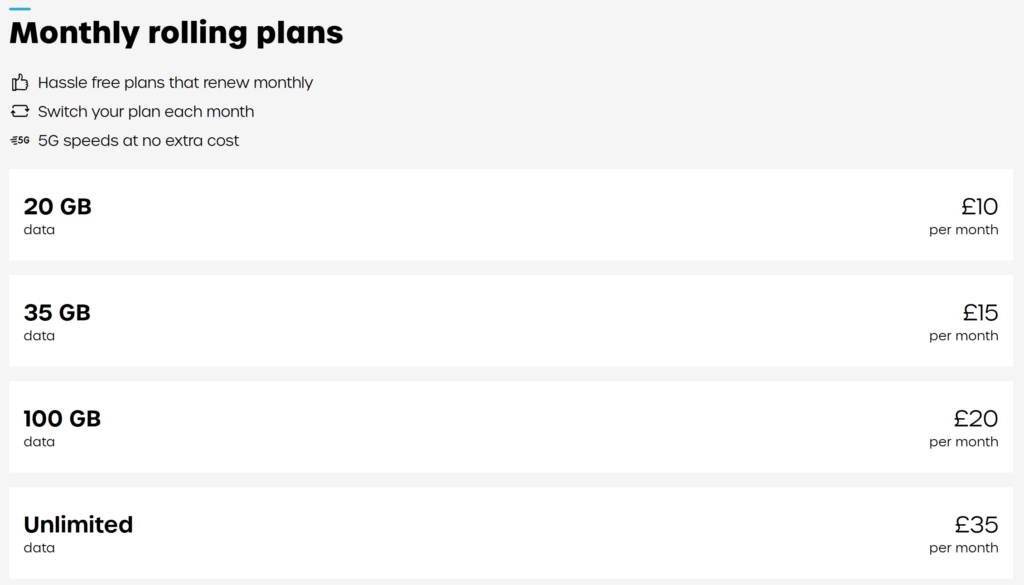The height and width of the screenshot is (585, 1024).
Task: Click 'Switch your plan each month' text
Action: tap(146, 112)
